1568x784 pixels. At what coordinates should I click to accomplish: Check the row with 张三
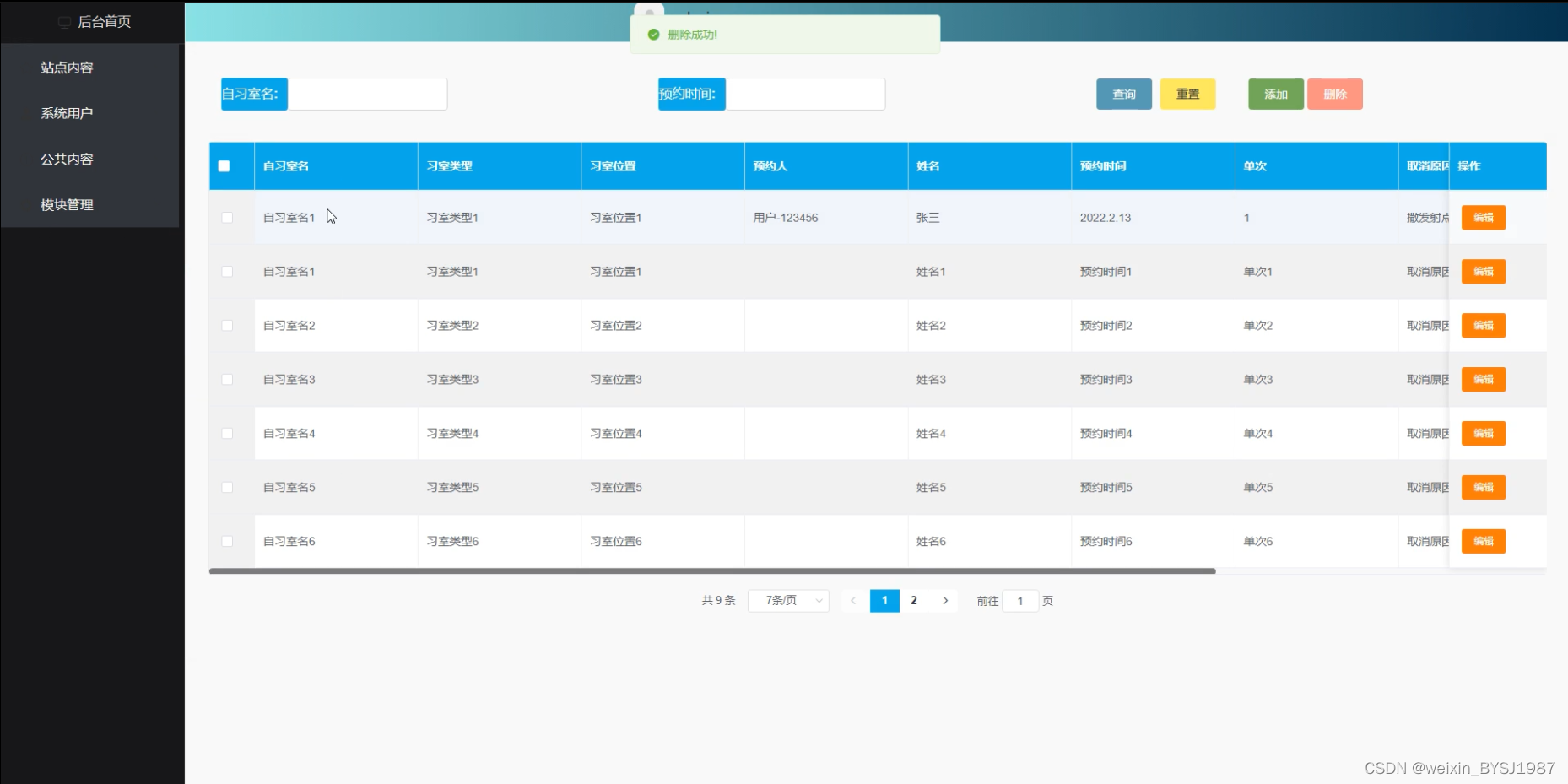[x=227, y=218]
